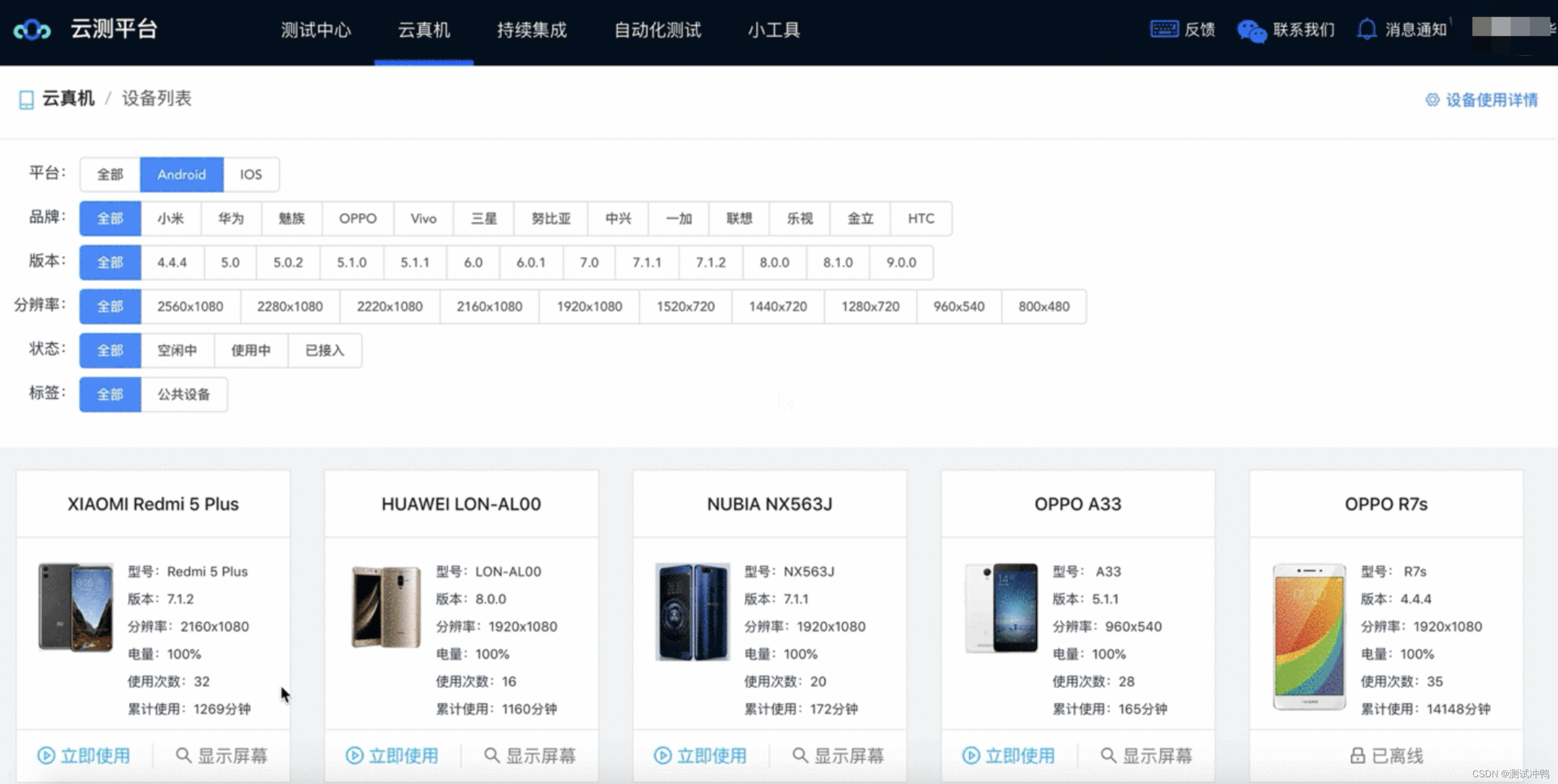Filter version by 4.4.4
1558x784 pixels.
click(x=172, y=262)
